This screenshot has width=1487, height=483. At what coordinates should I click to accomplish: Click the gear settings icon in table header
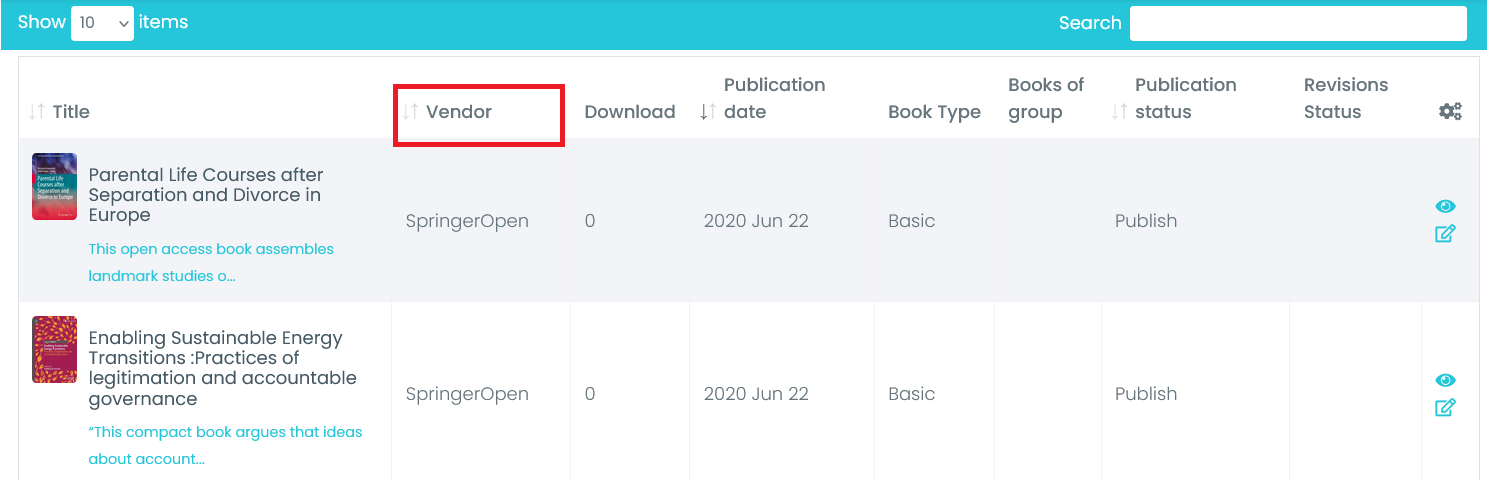click(x=1450, y=112)
